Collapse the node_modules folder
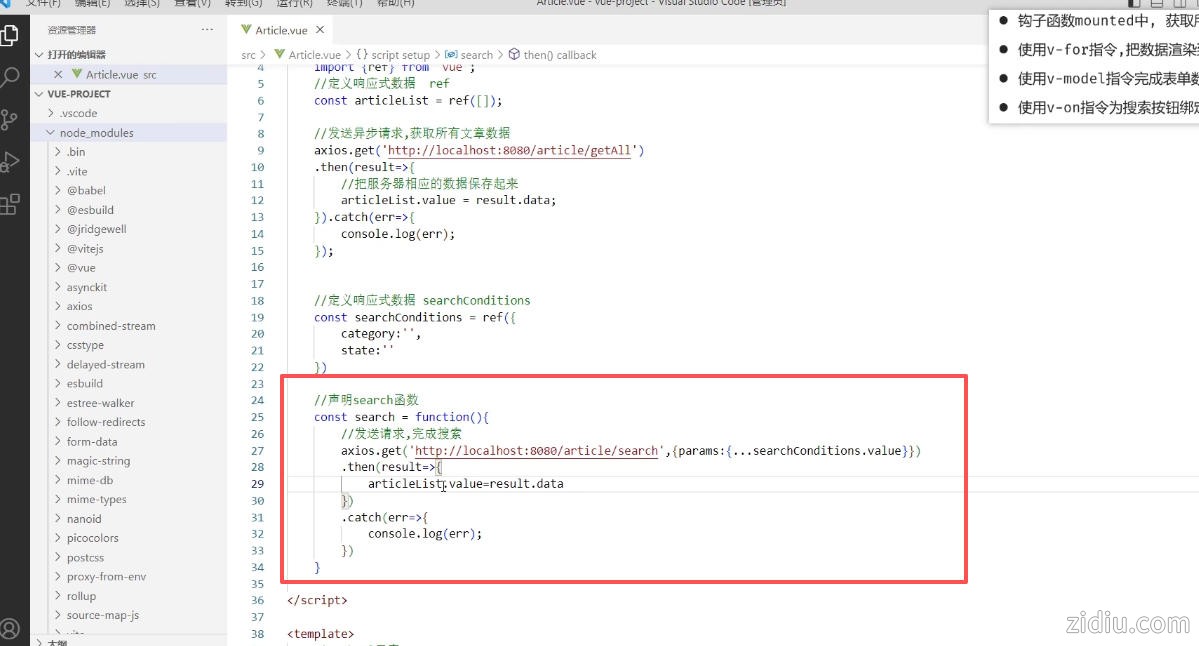1199x646 pixels. point(96,133)
